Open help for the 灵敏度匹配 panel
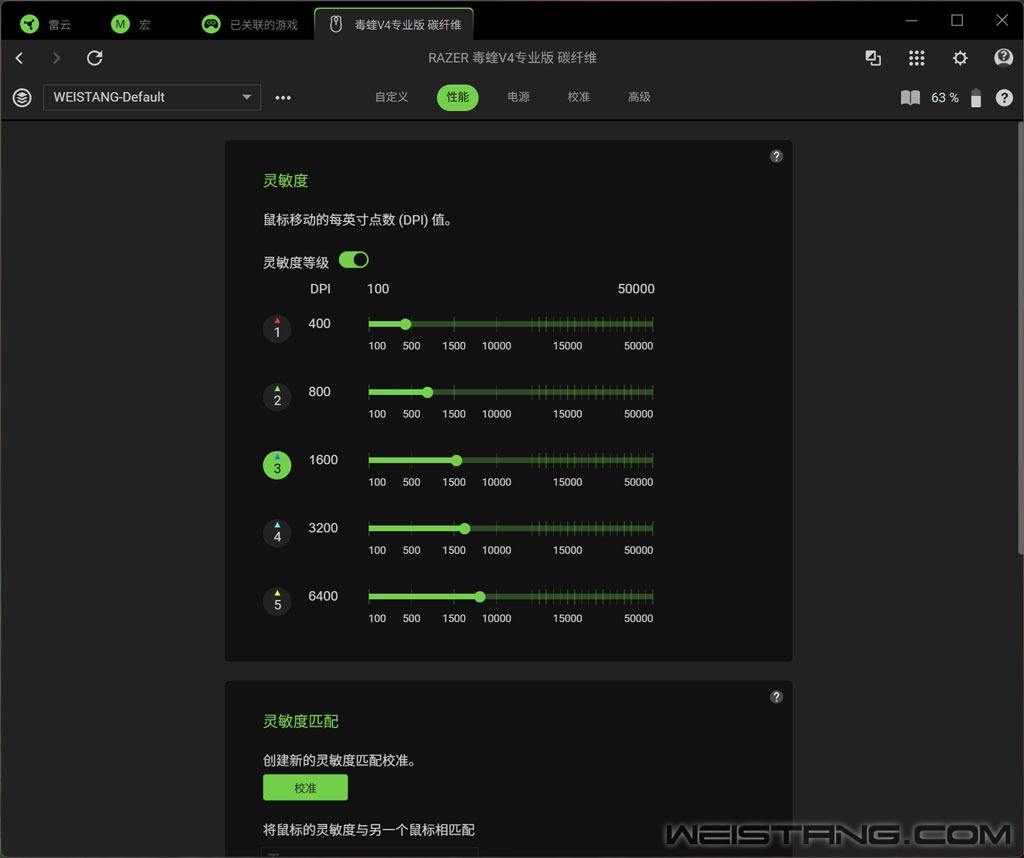The image size is (1024, 858). click(776, 697)
